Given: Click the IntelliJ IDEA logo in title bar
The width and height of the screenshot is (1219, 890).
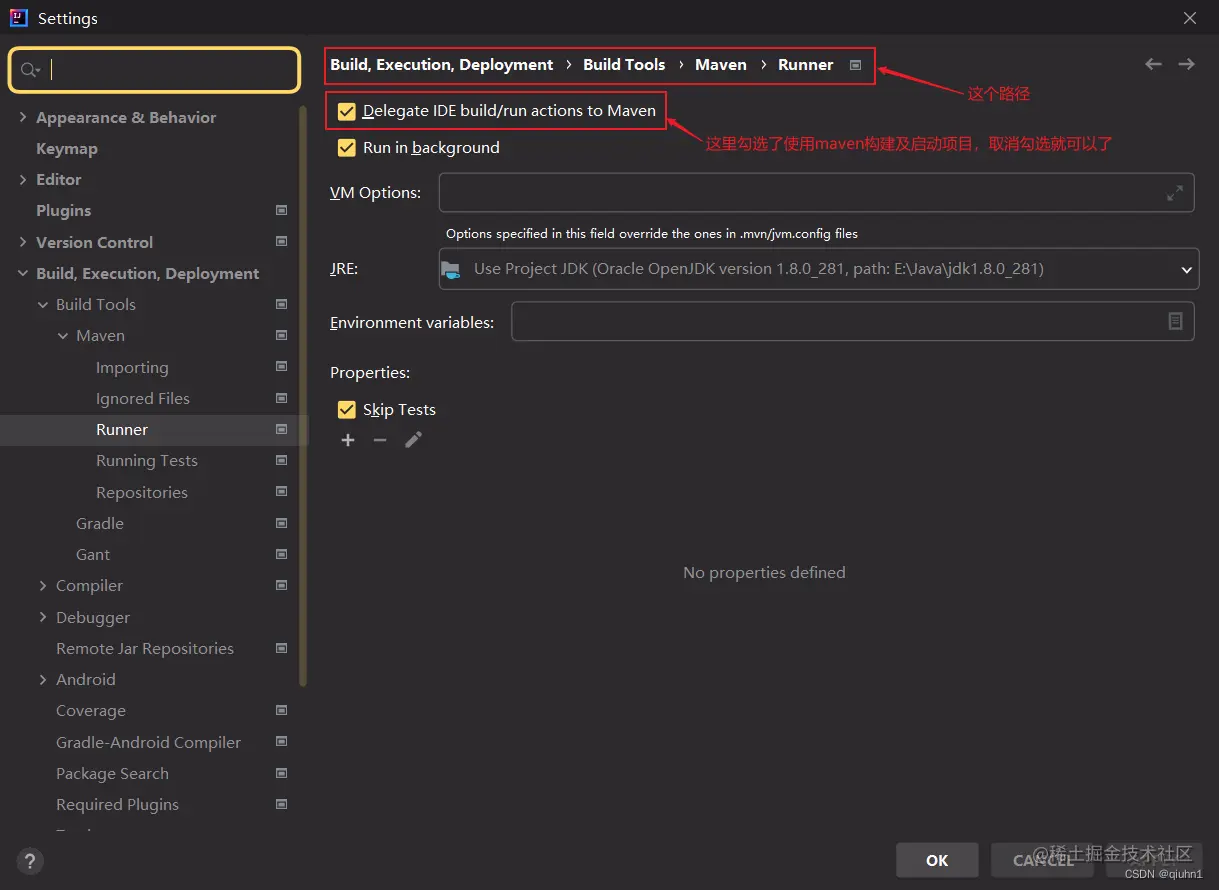Looking at the screenshot, I should [x=18, y=18].
